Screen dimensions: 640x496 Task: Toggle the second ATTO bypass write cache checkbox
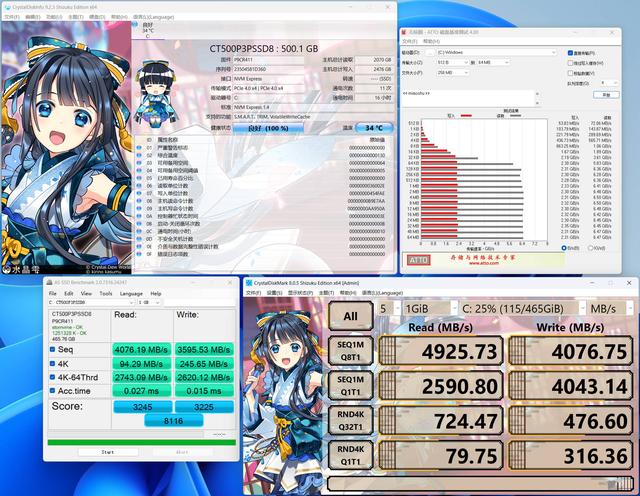coord(570,63)
